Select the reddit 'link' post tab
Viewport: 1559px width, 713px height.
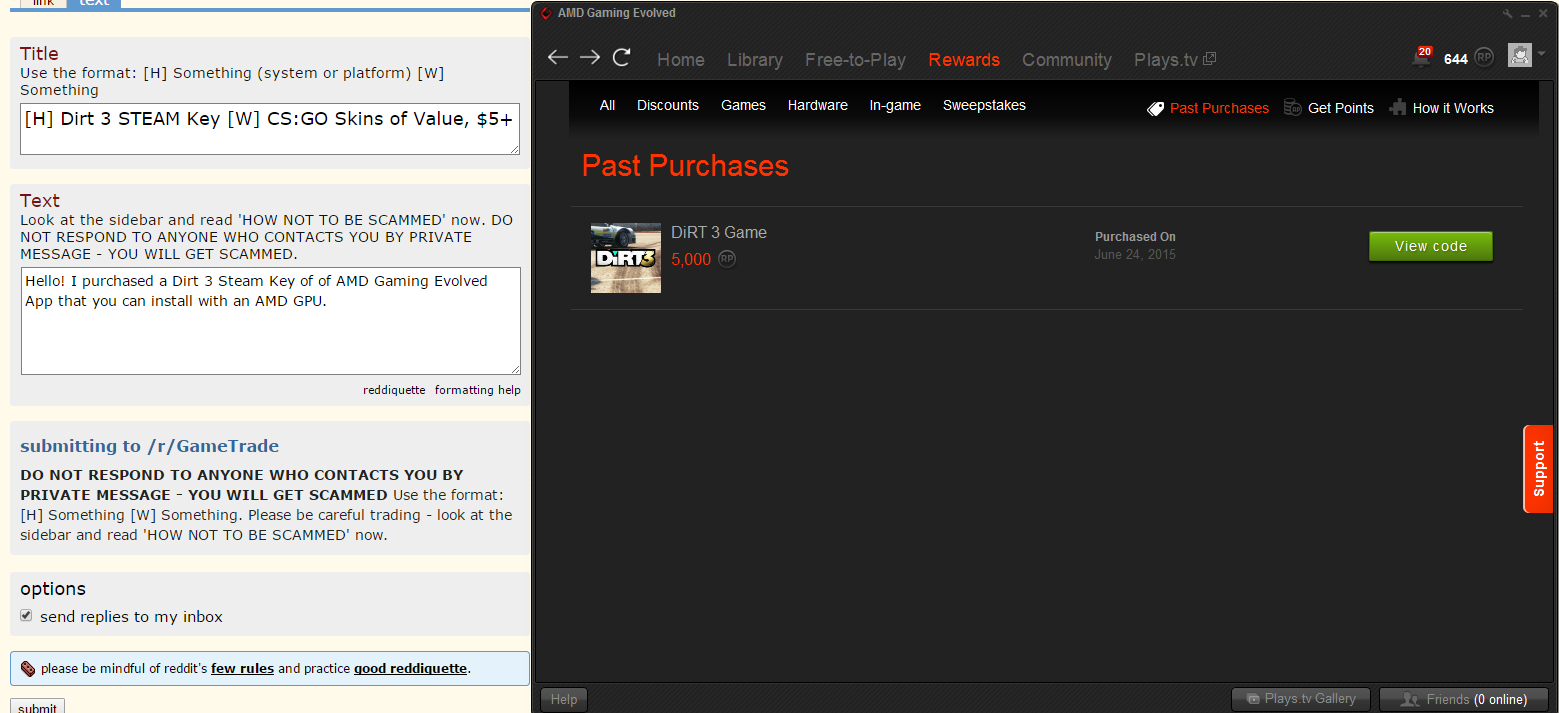coord(43,3)
